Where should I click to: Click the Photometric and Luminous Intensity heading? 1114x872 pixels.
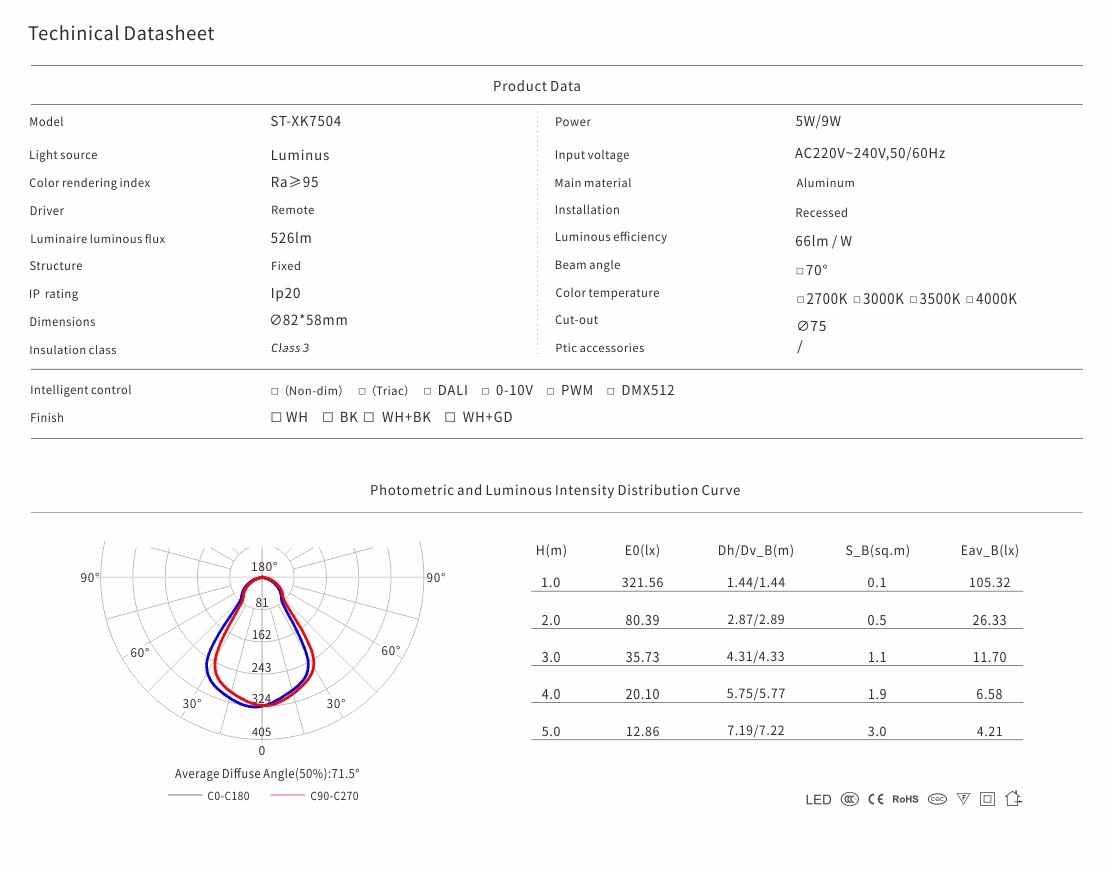tap(555, 490)
